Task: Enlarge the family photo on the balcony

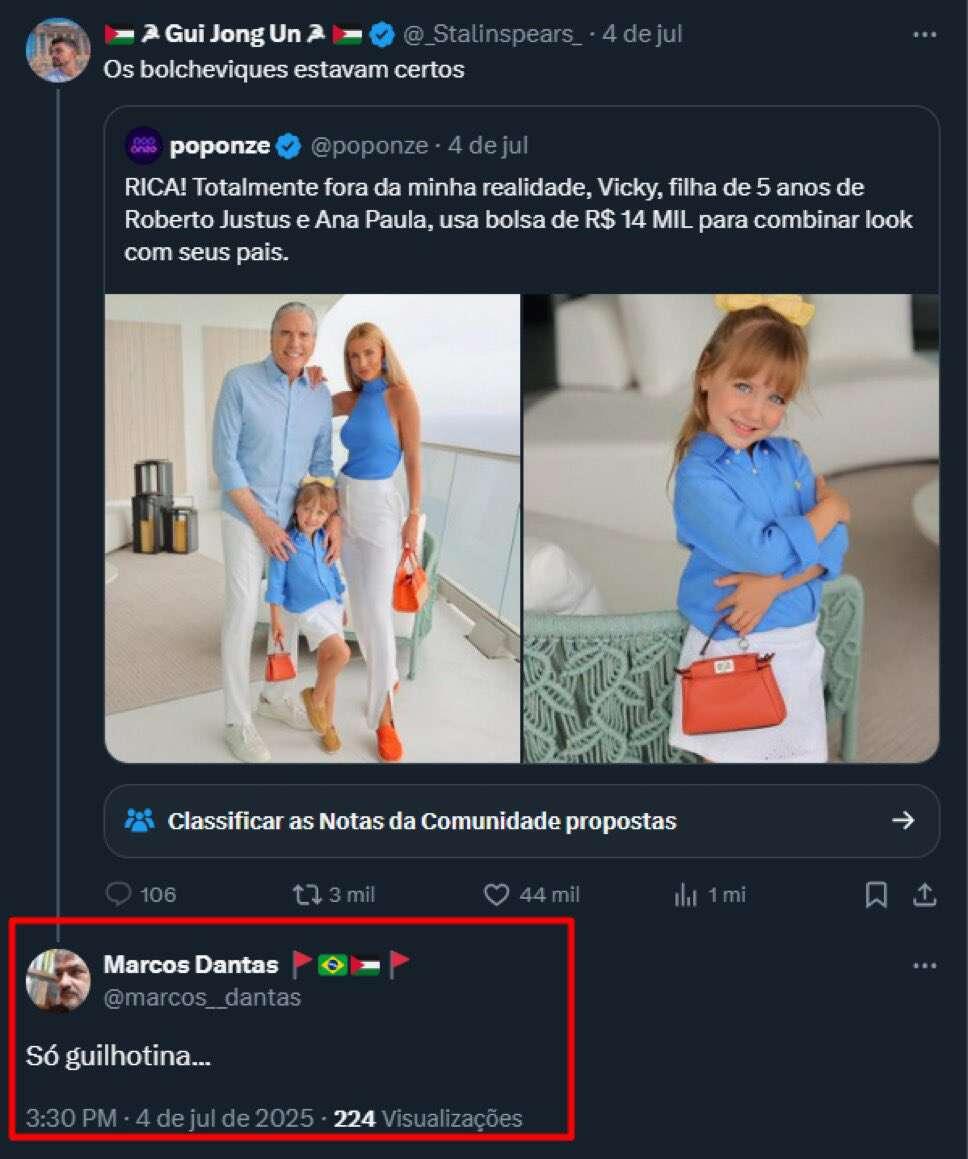Action: pos(313,528)
